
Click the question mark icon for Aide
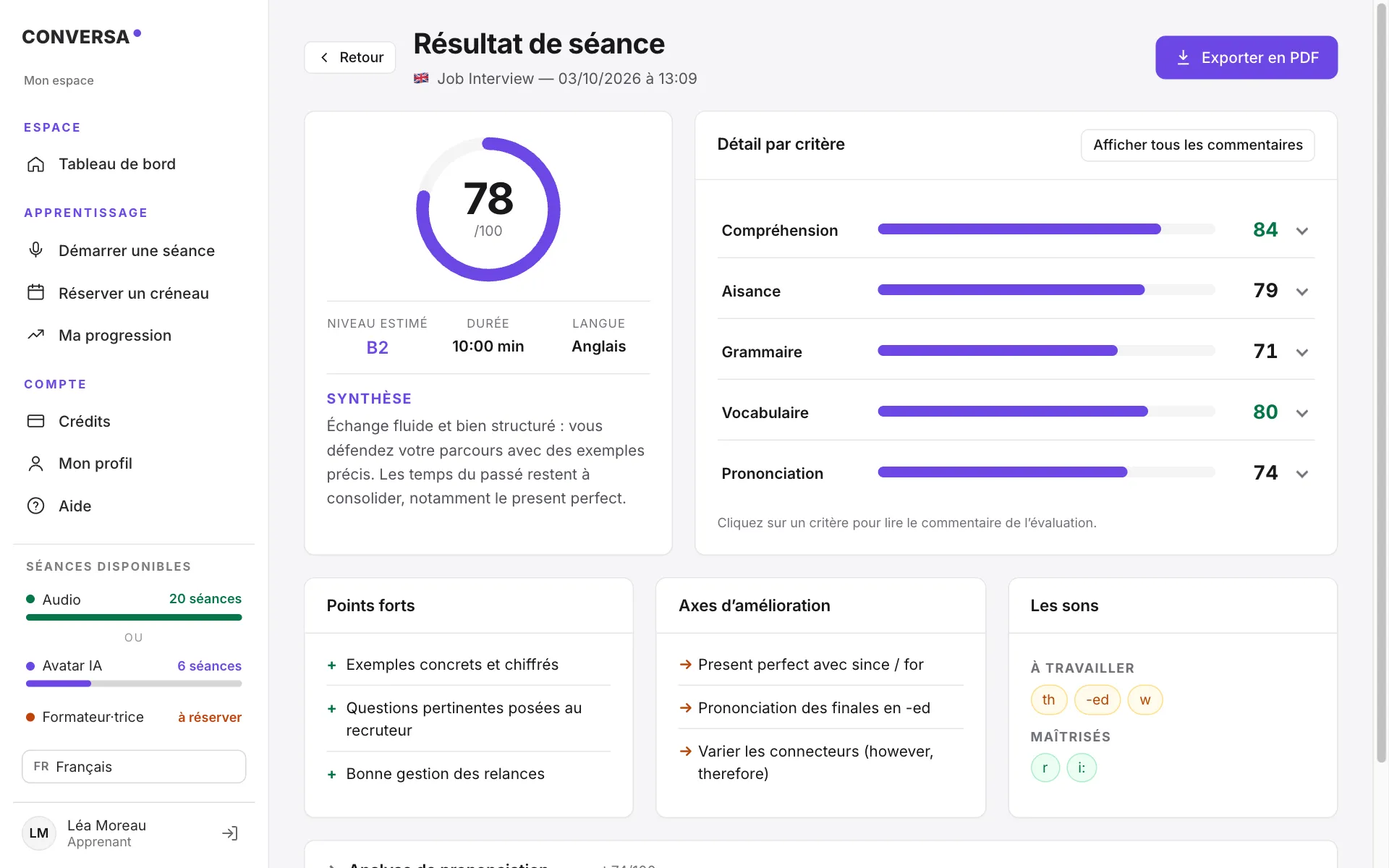[x=35, y=506]
